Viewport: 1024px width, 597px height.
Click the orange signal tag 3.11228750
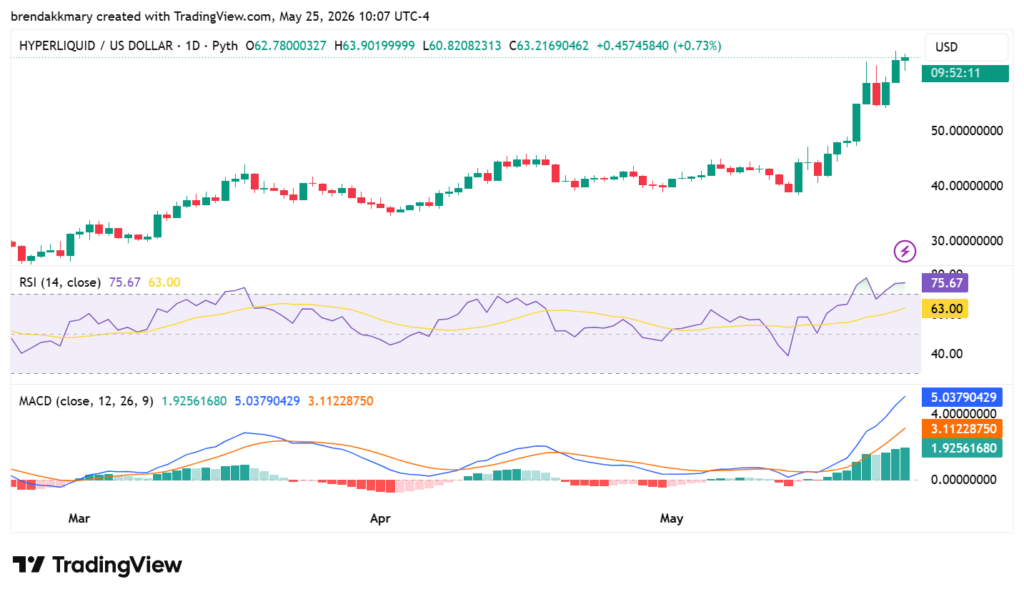pos(962,429)
